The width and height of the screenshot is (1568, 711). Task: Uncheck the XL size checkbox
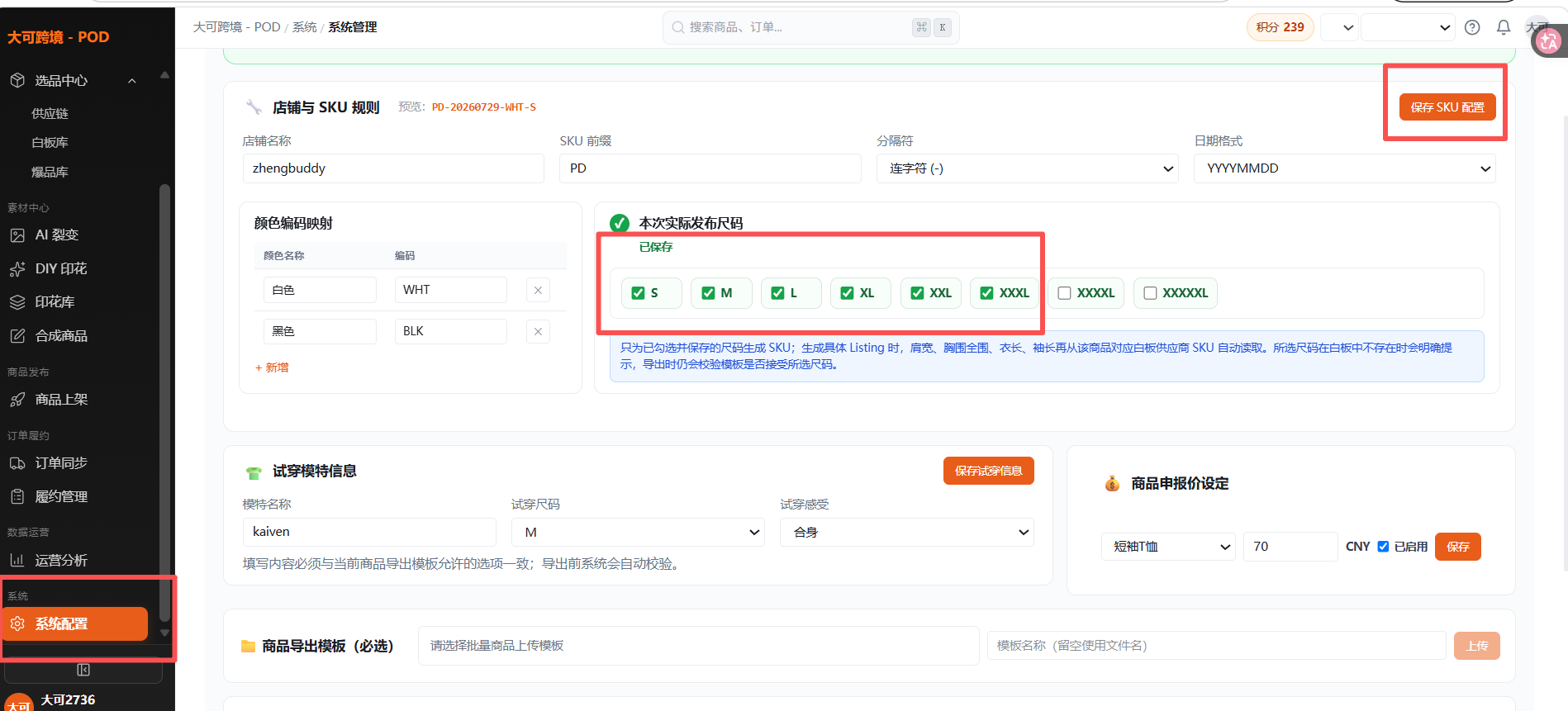847,293
